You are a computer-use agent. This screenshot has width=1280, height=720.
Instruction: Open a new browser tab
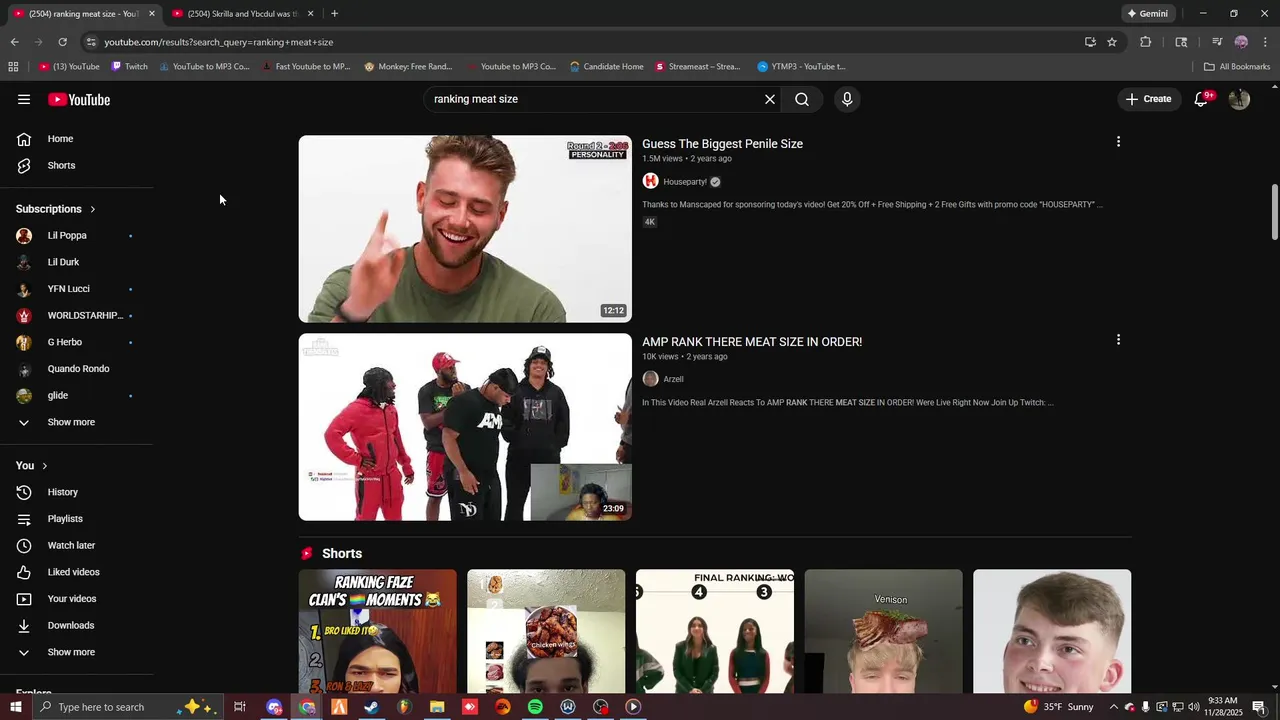tap(334, 14)
